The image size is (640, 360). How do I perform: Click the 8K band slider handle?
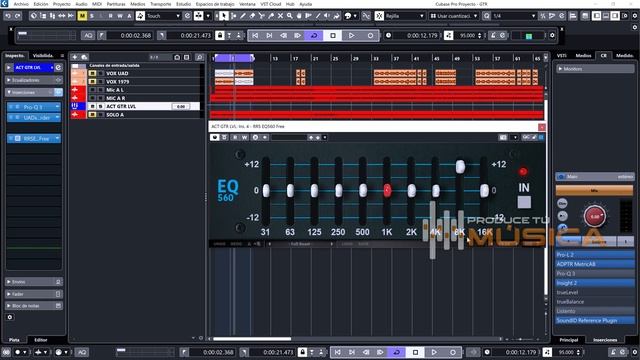tap(460, 166)
